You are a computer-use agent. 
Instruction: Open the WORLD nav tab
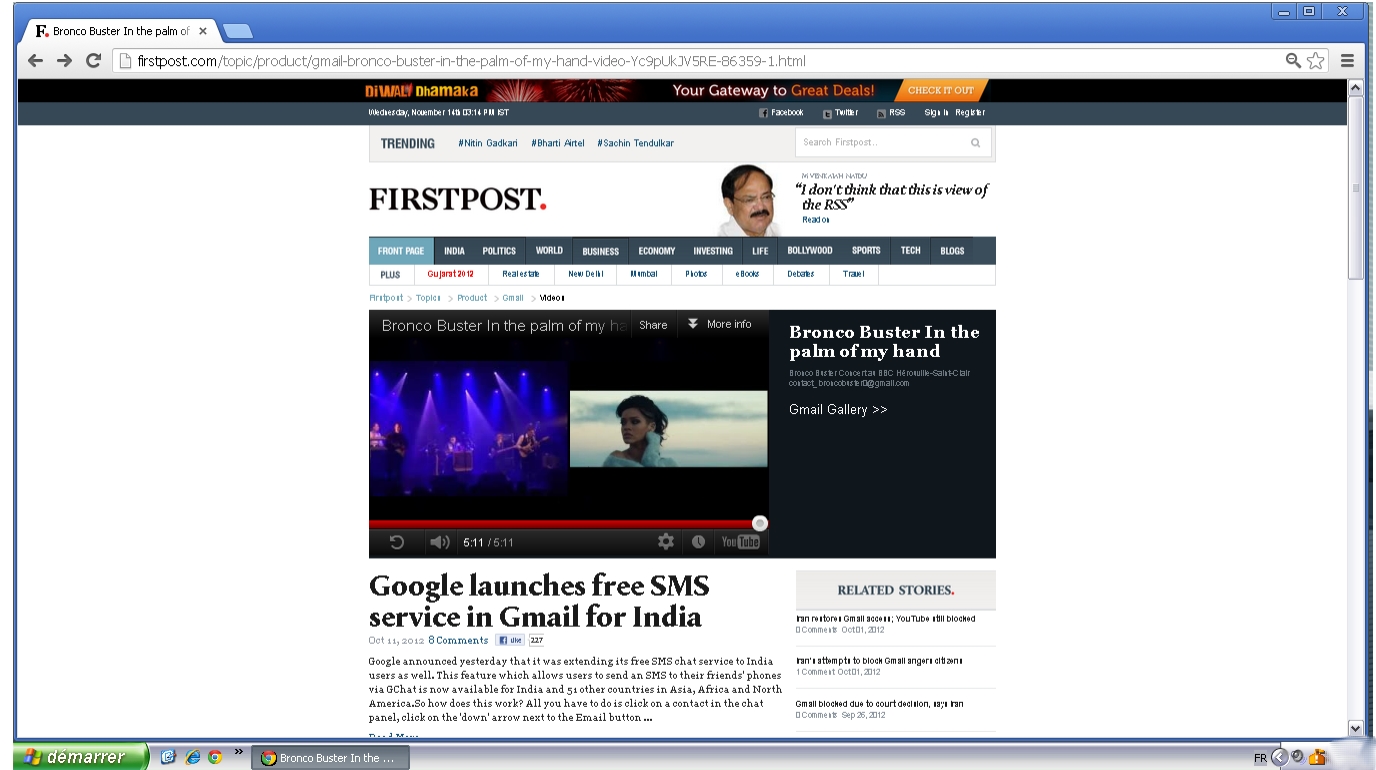549,251
